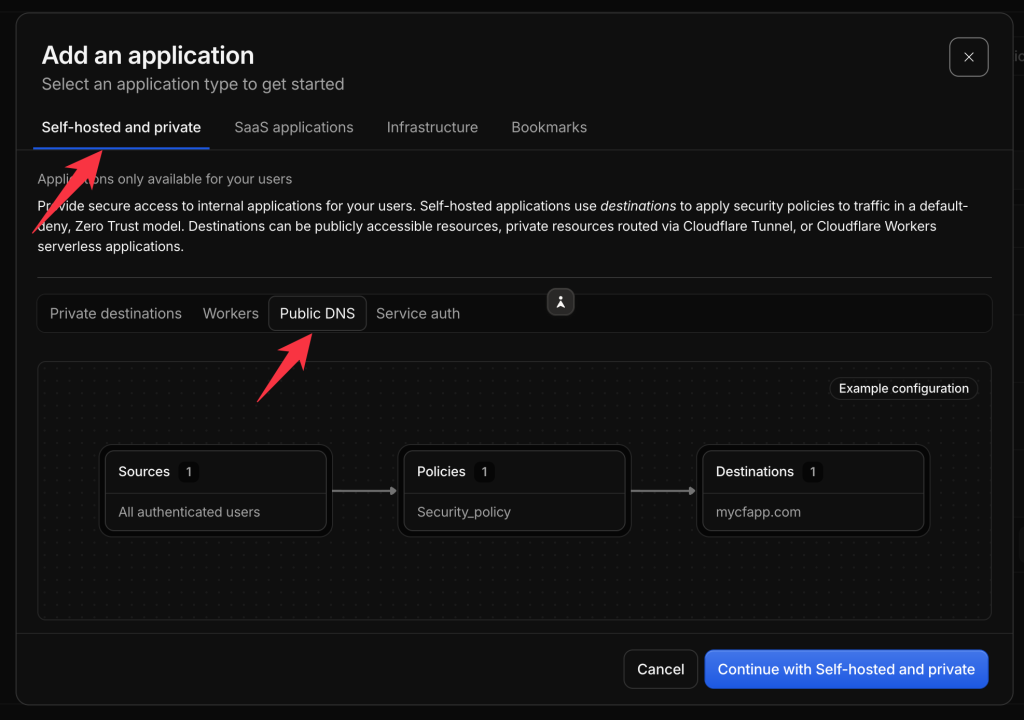
Task: Open the Infrastructure tab
Action: point(432,127)
